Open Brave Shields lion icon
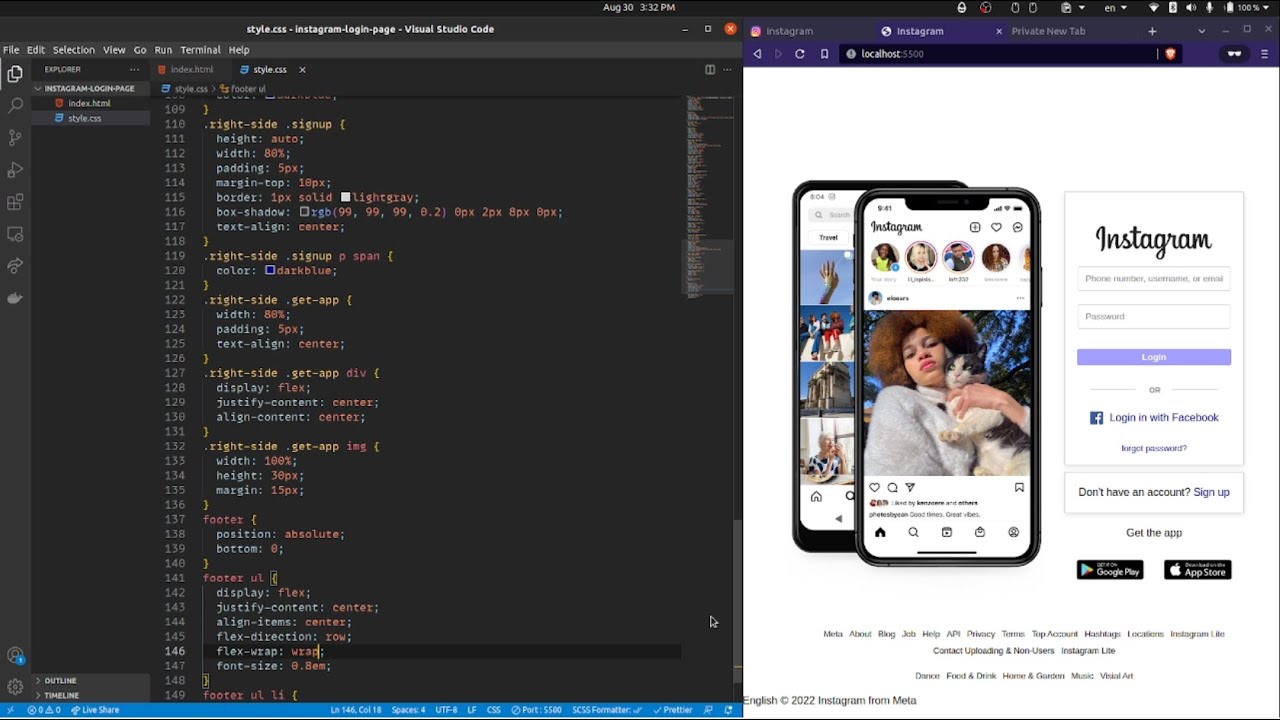 tap(1170, 54)
